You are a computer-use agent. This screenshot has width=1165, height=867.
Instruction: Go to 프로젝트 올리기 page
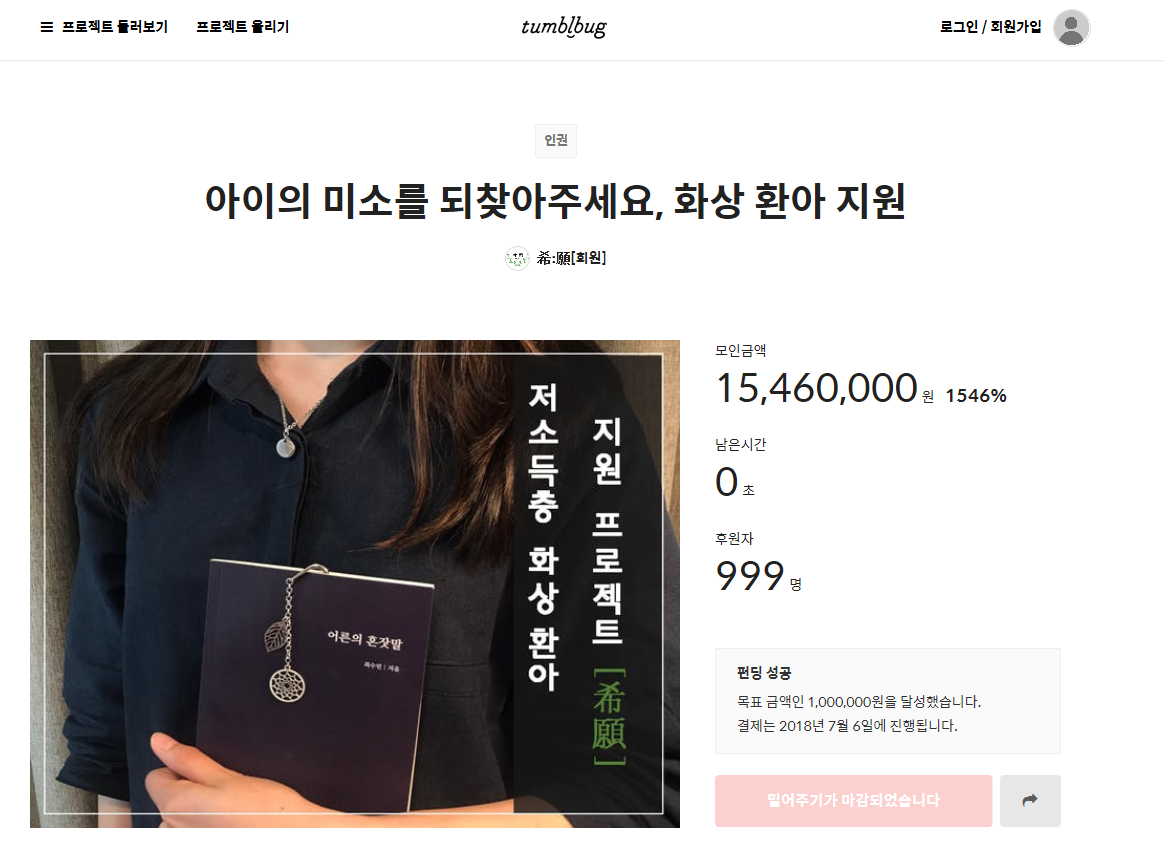242,27
